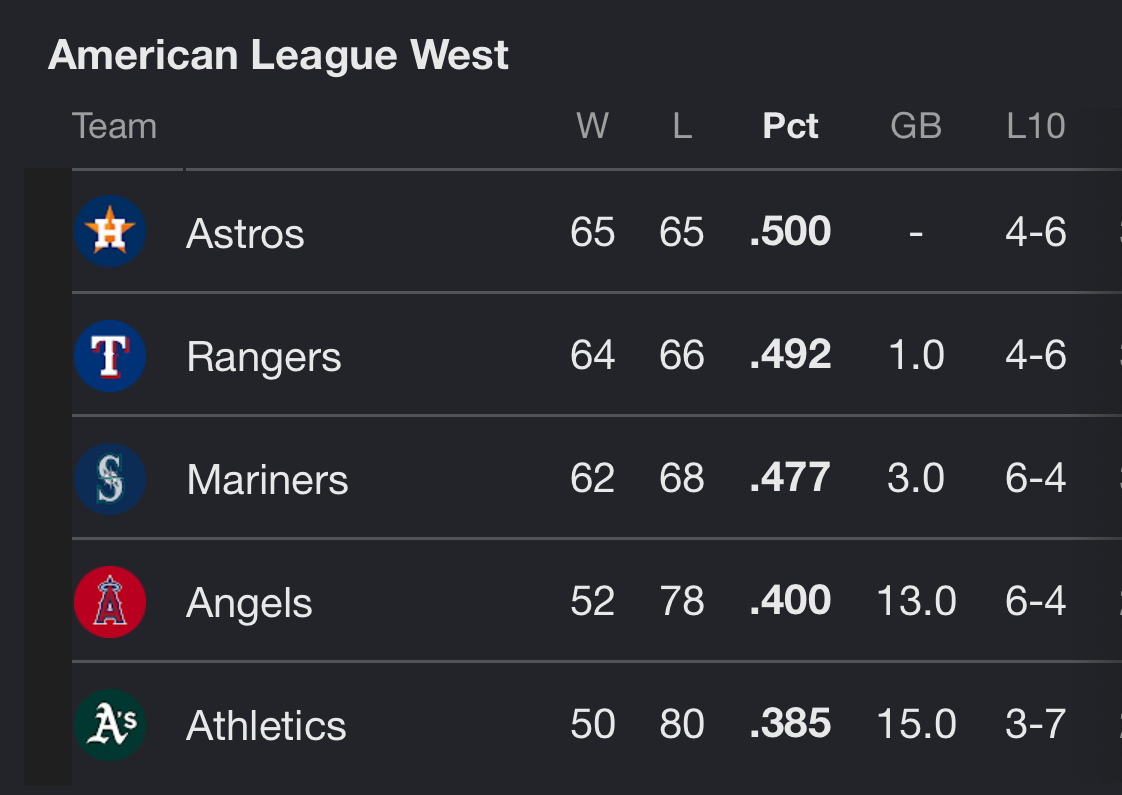
Task: Click the Angels 13.0 games-behind value
Action: pos(916,601)
